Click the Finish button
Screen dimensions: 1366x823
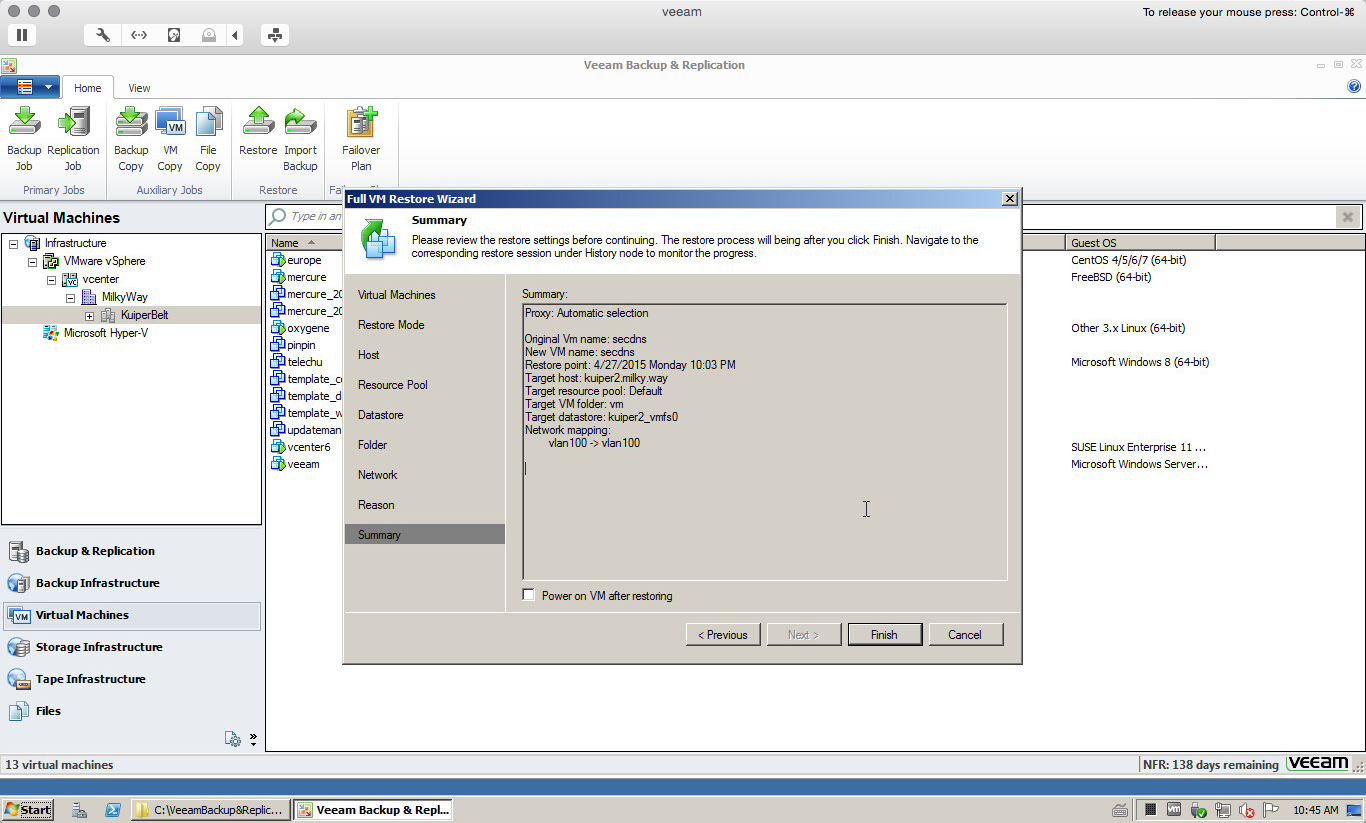click(x=884, y=635)
